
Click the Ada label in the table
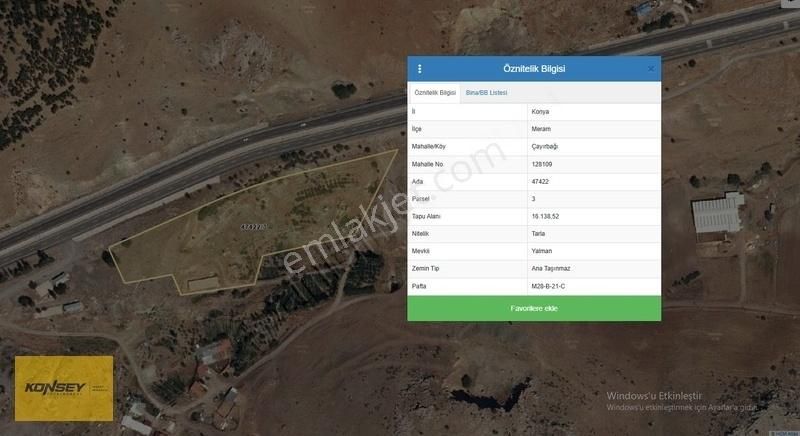(x=417, y=182)
